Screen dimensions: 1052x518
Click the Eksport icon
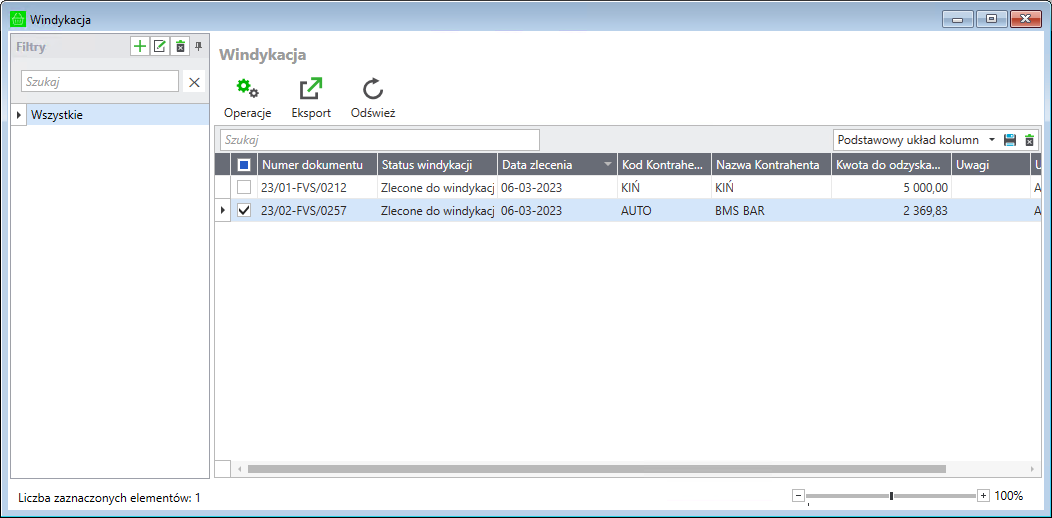click(311, 90)
